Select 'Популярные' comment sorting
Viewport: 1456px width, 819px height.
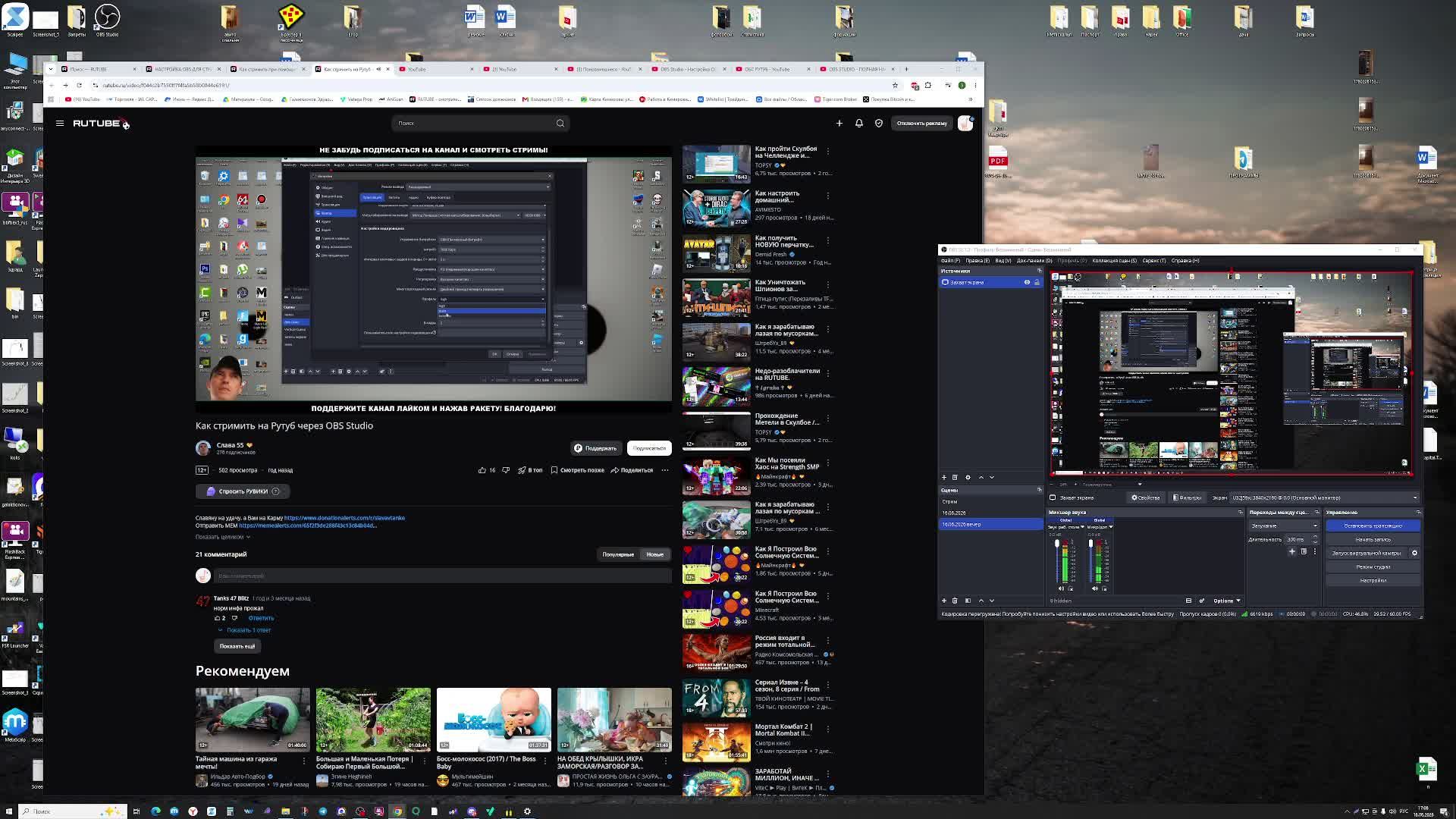click(x=618, y=554)
